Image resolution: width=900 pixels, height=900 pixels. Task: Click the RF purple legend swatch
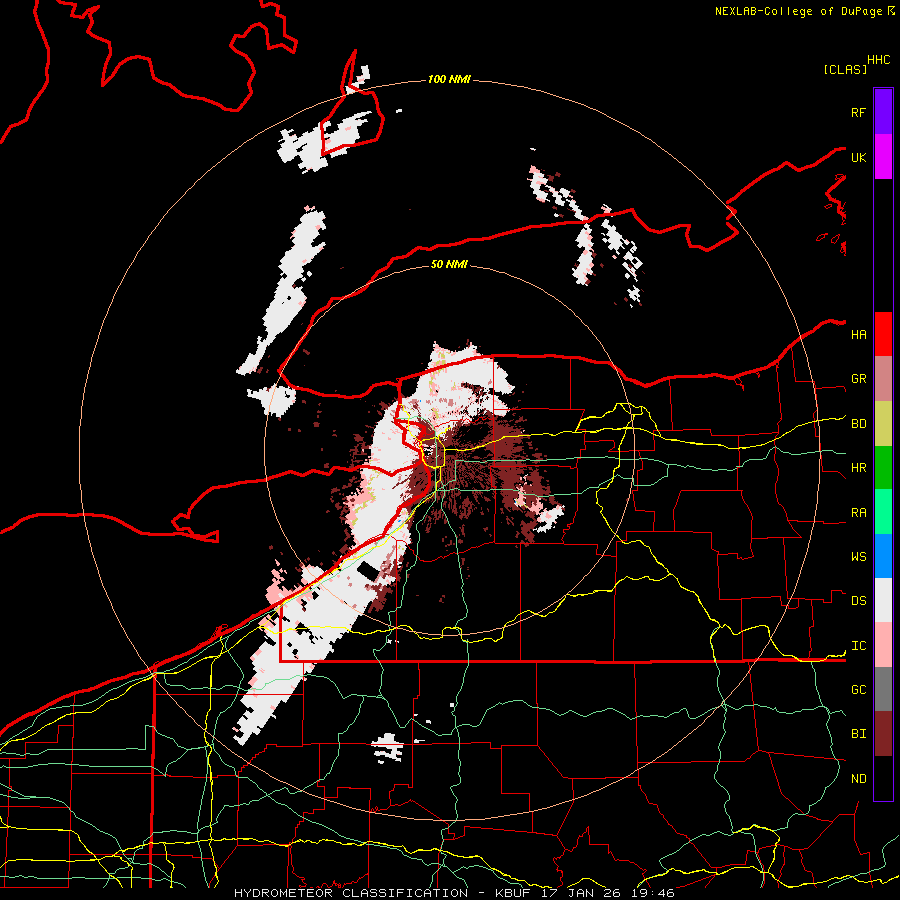coord(883,112)
